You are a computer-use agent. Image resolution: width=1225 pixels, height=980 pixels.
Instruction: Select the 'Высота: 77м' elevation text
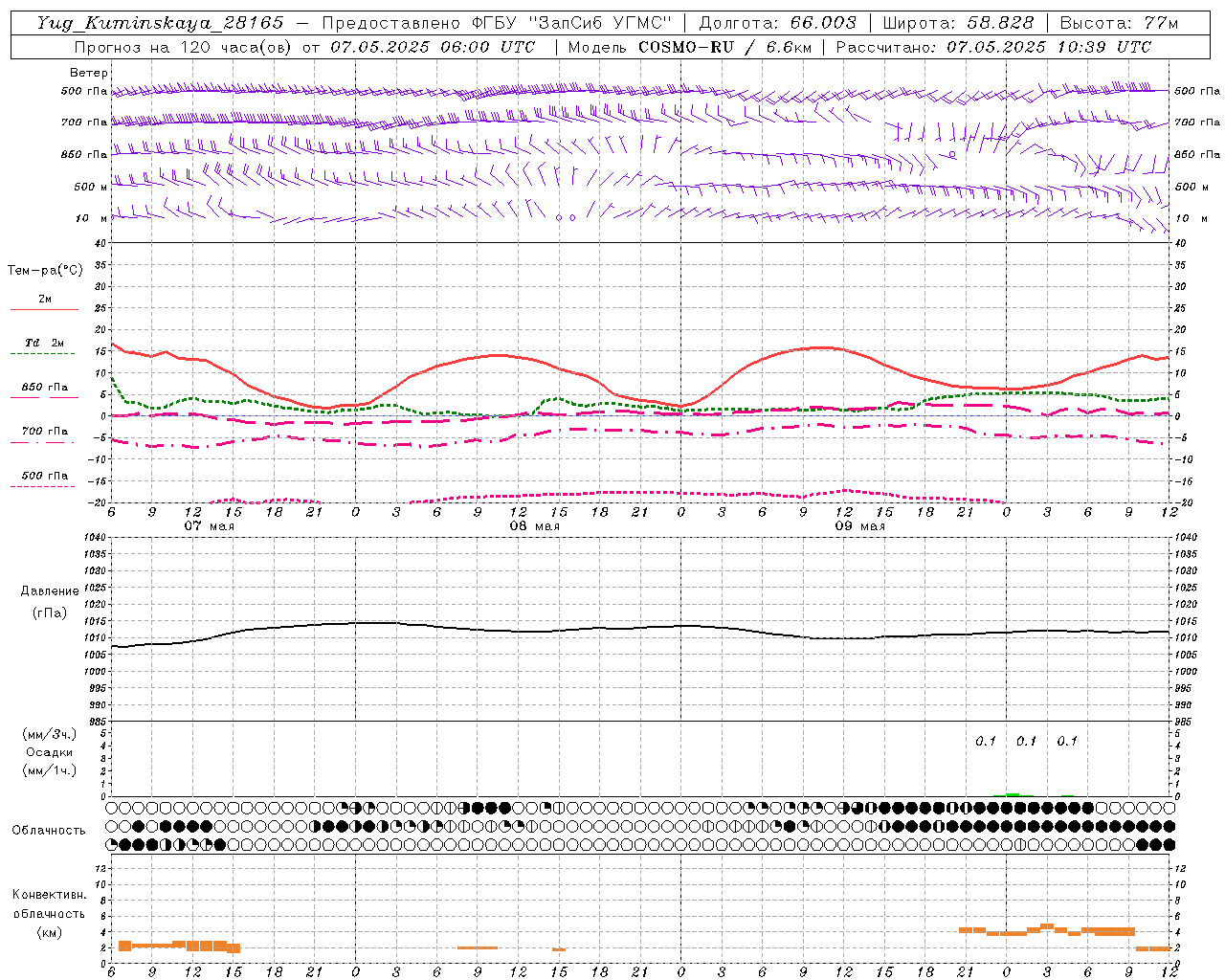[1119, 23]
